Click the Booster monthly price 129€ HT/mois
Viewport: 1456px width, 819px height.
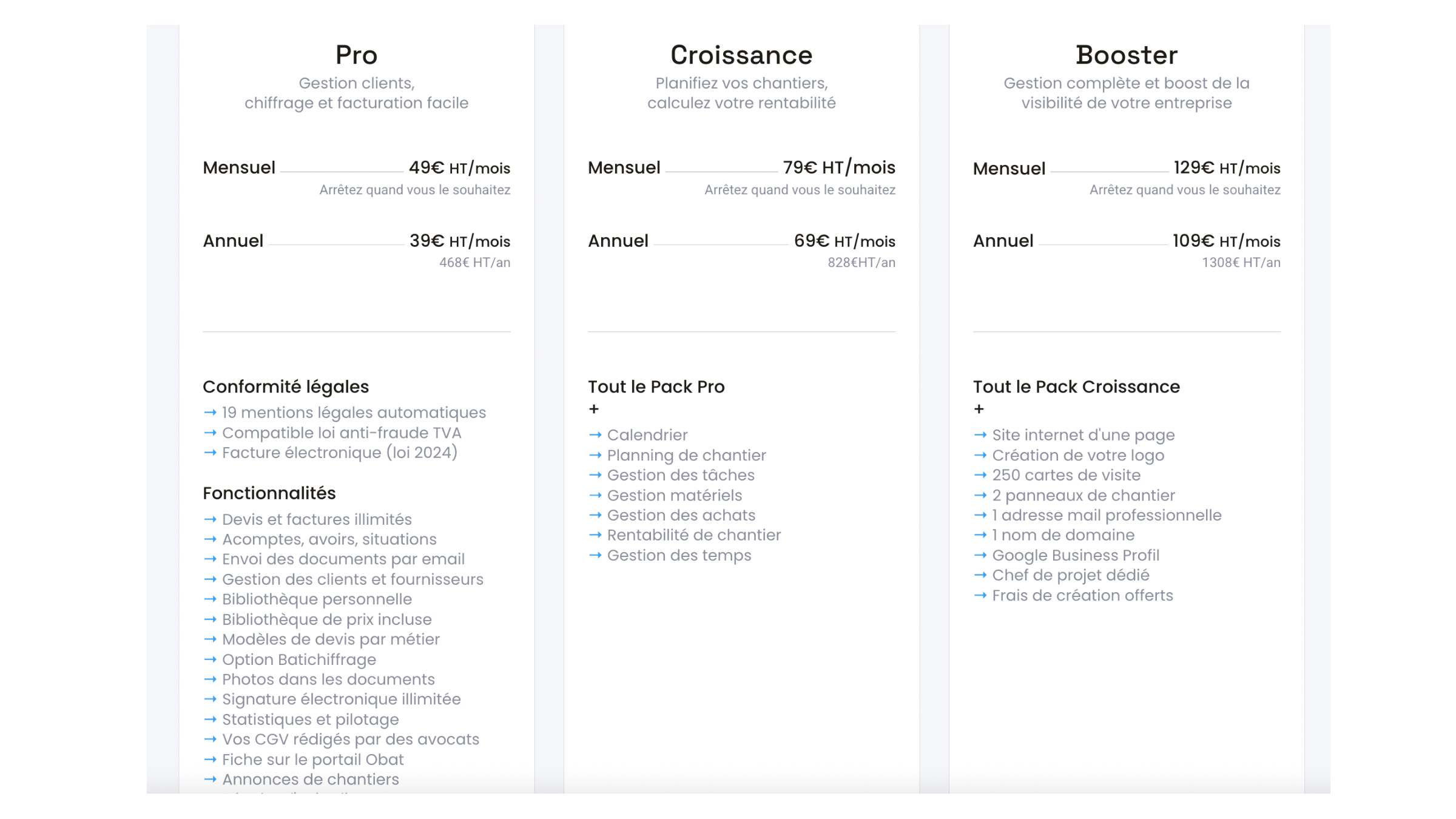tap(1227, 167)
